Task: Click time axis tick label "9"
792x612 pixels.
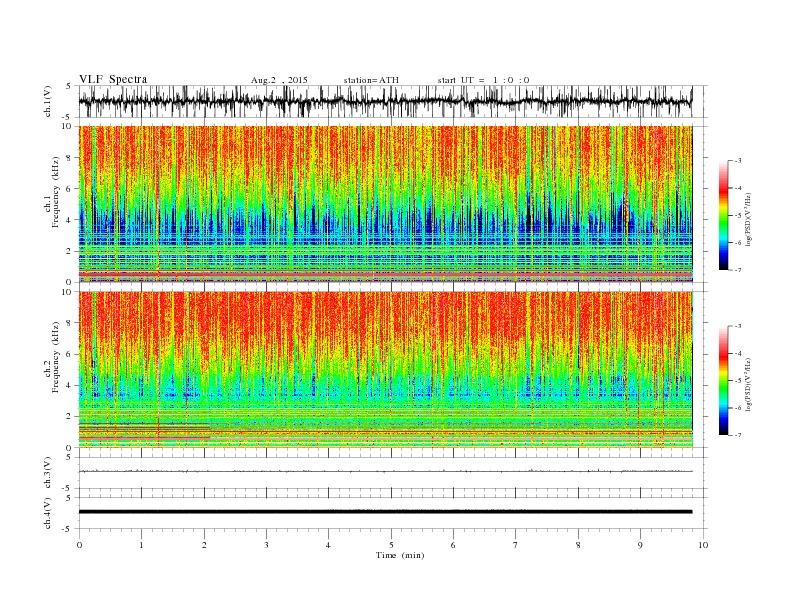Action: click(640, 545)
